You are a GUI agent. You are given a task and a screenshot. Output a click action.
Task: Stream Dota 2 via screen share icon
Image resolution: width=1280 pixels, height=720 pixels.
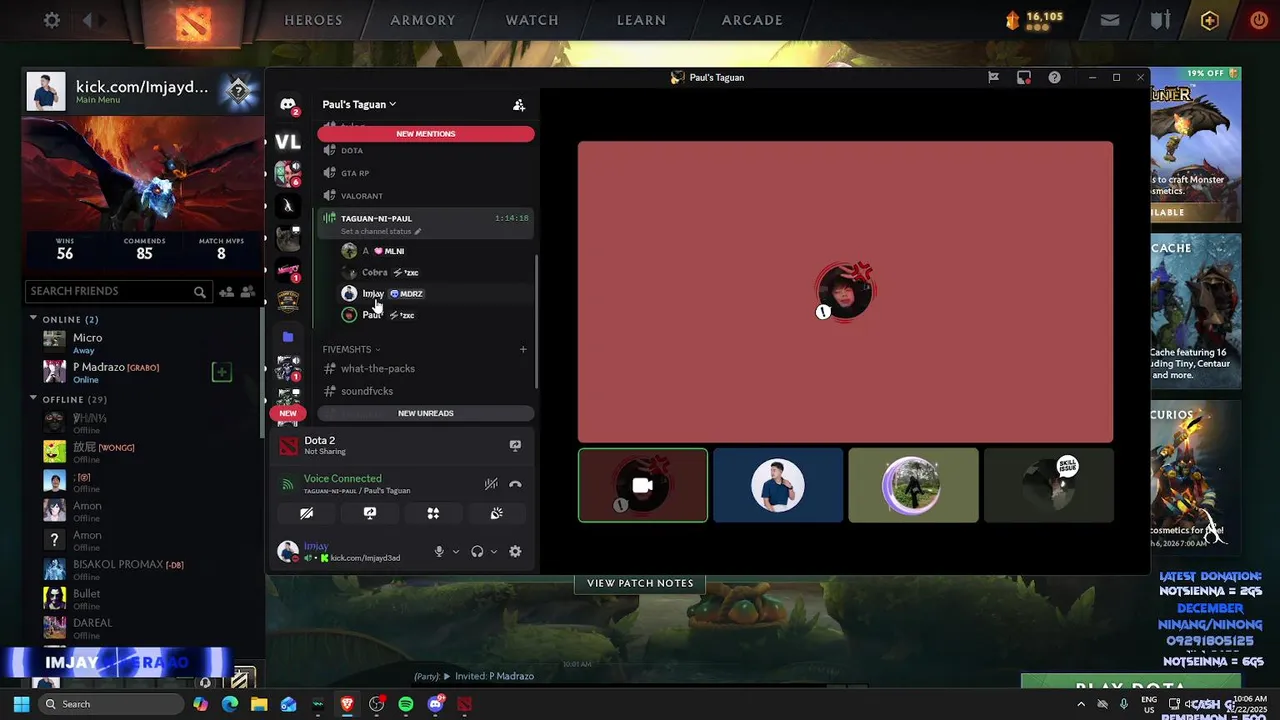[515, 445]
